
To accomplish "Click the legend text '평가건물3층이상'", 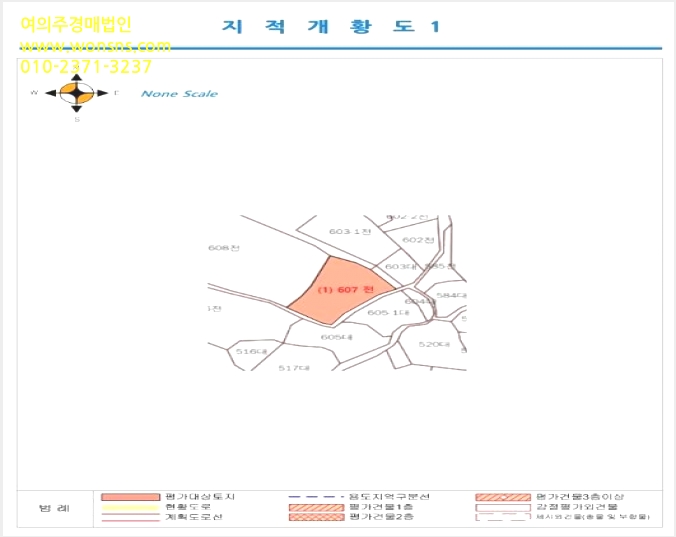I will (x=580, y=497).
